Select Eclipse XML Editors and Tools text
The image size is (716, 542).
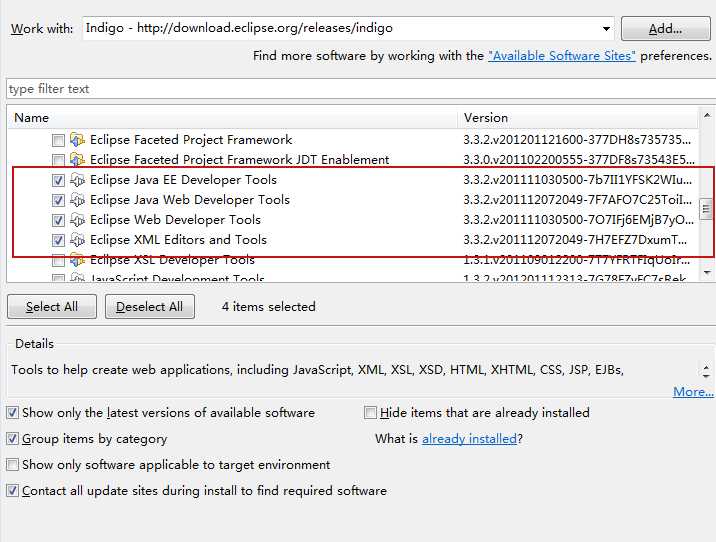coord(178,240)
